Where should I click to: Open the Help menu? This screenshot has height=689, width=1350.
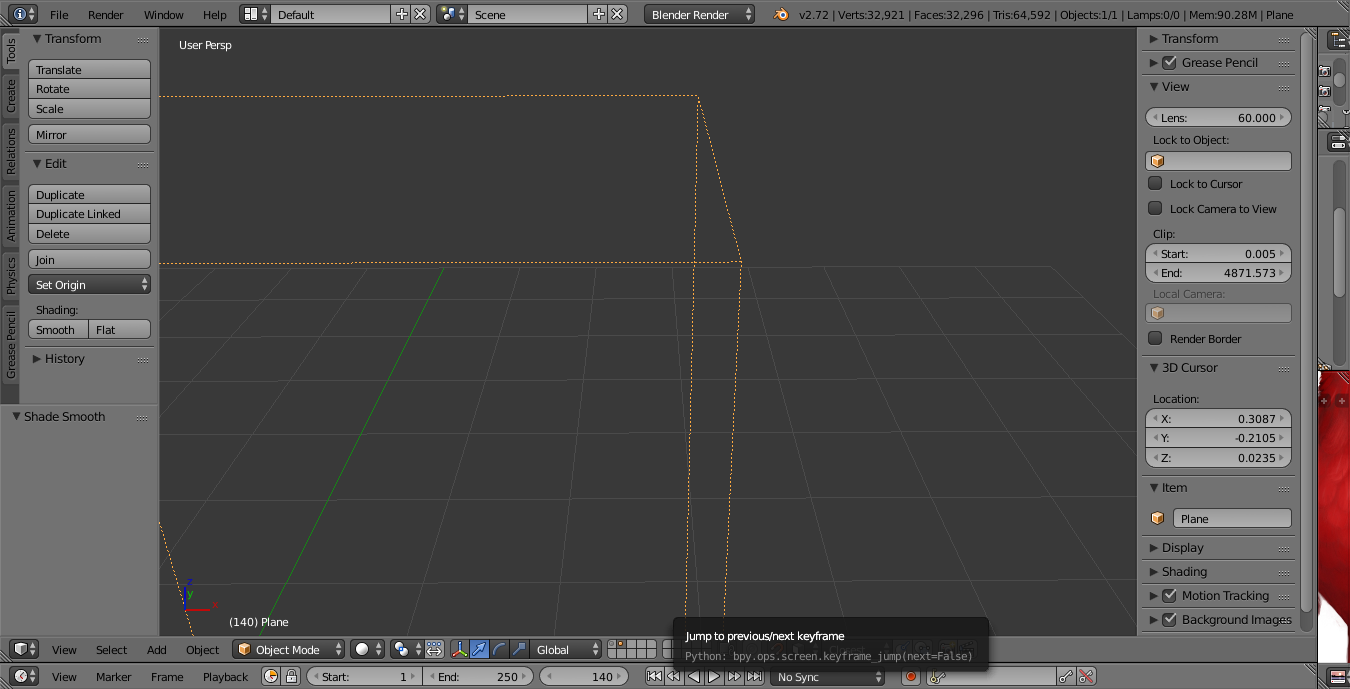tap(215, 15)
